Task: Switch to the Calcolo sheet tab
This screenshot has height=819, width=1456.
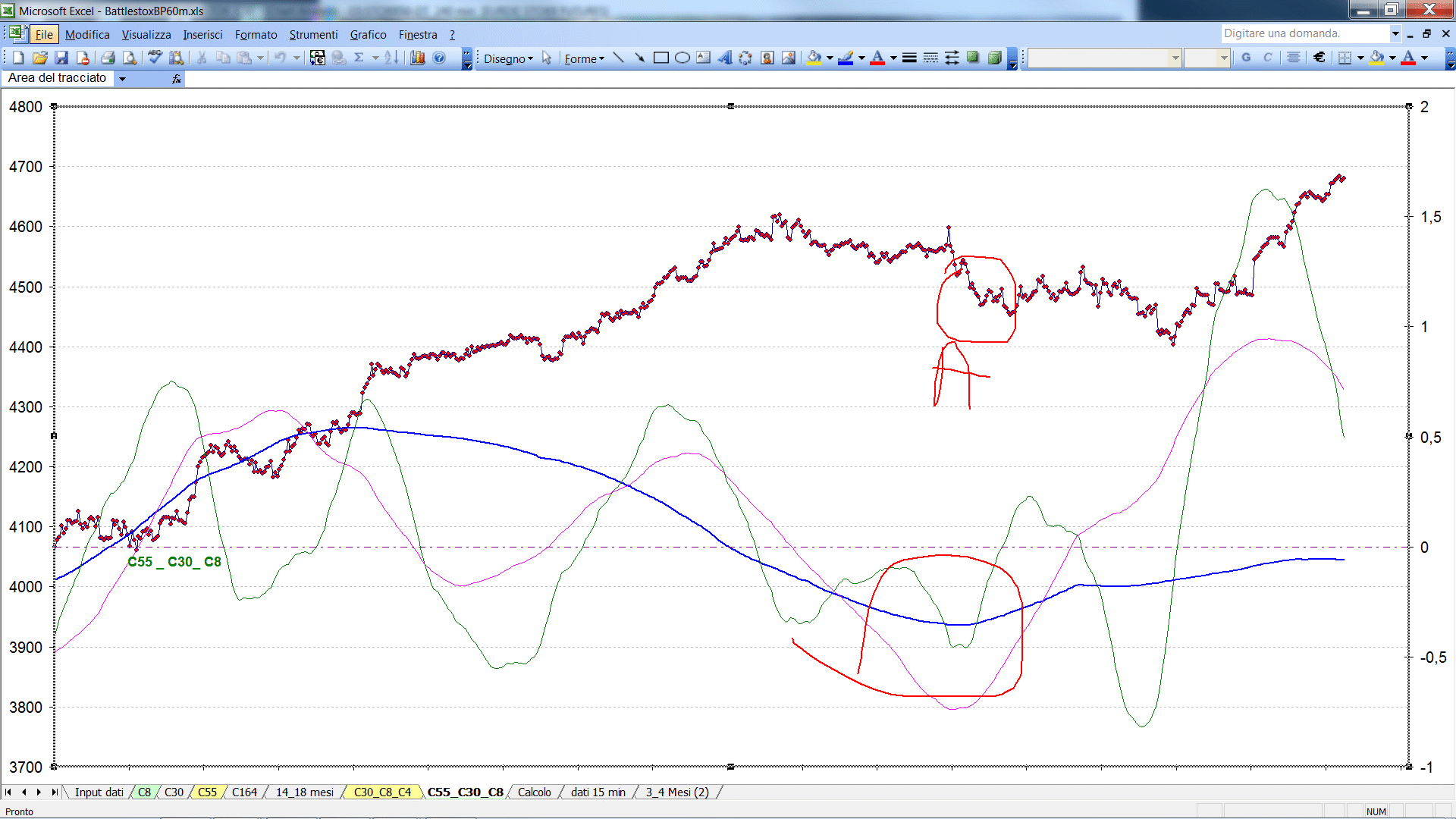Action: pos(534,792)
